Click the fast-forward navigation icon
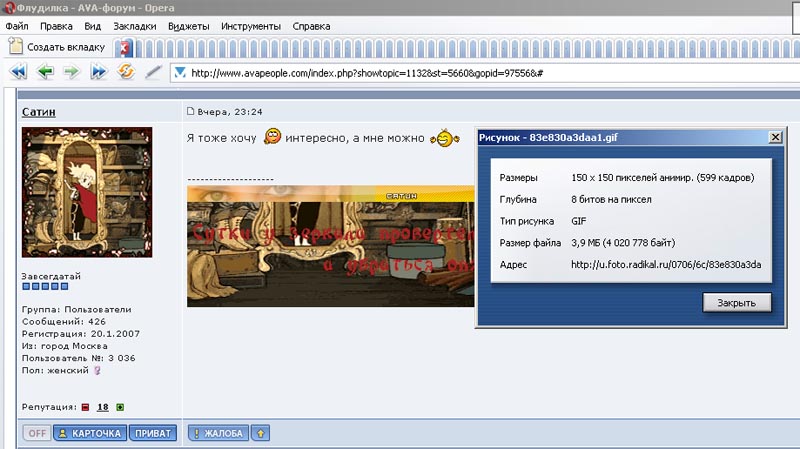Image resolution: width=800 pixels, height=449 pixels. click(98, 71)
